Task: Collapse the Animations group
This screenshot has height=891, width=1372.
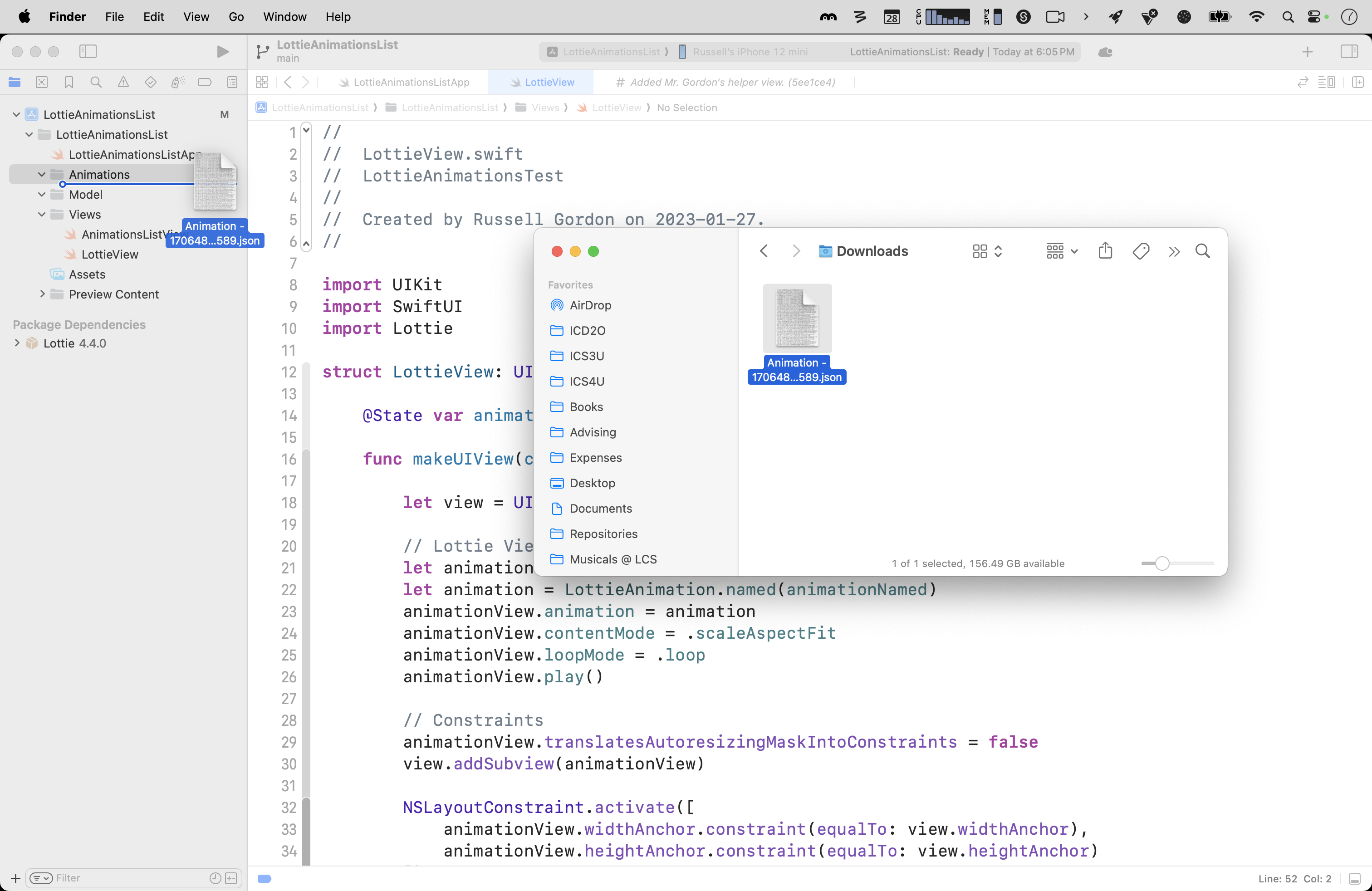Action: pyautogui.click(x=41, y=174)
